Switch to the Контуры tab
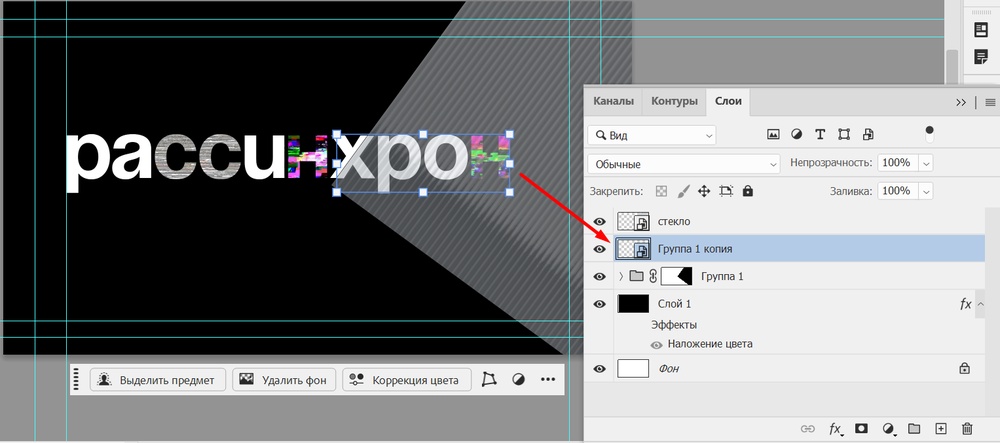Screen dimensions: 1000x443 (x=674, y=101)
